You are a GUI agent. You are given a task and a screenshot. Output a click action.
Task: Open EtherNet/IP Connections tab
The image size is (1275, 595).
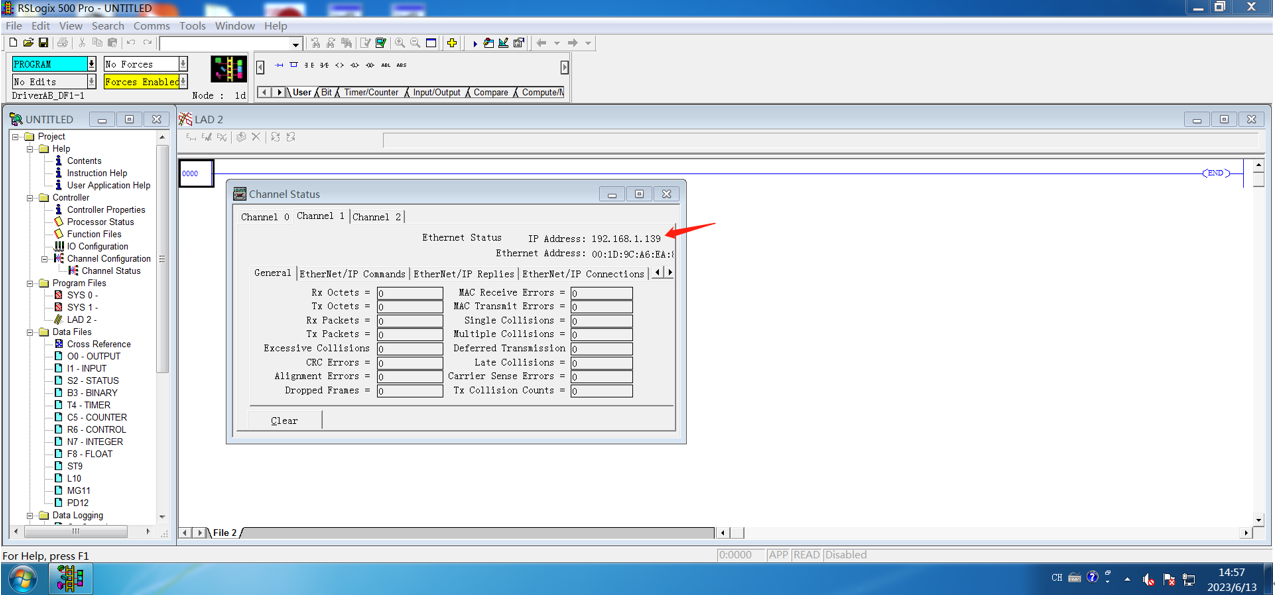[583, 274]
